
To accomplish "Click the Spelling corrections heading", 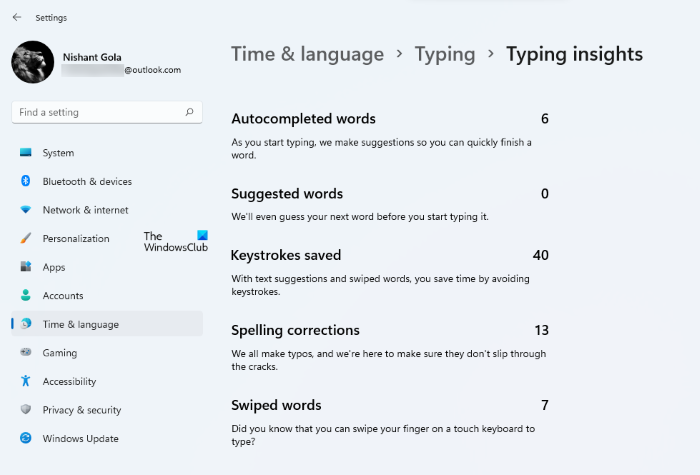I will point(295,330).
